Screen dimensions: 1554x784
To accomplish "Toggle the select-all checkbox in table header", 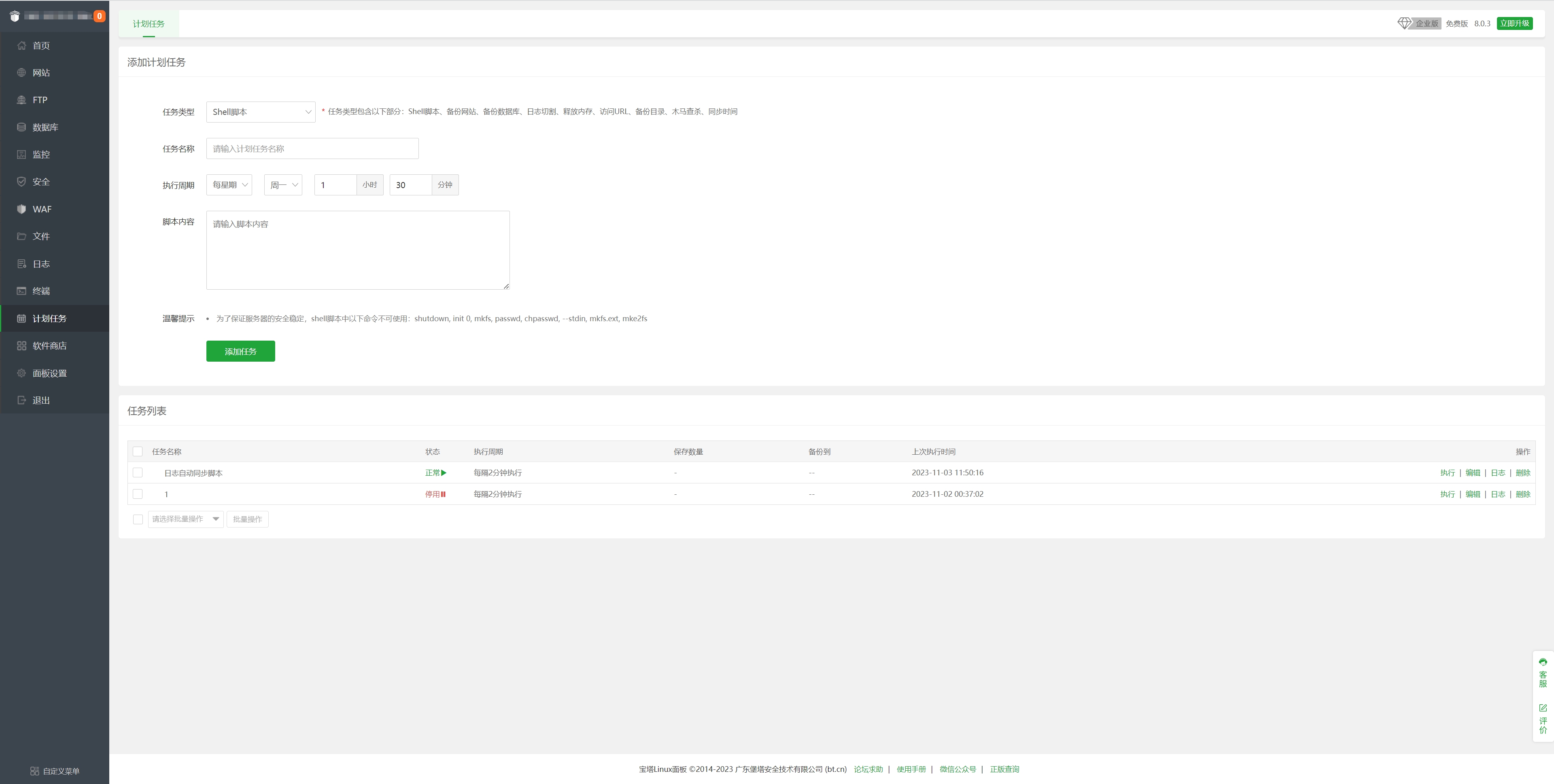I will tap(138, 452).
